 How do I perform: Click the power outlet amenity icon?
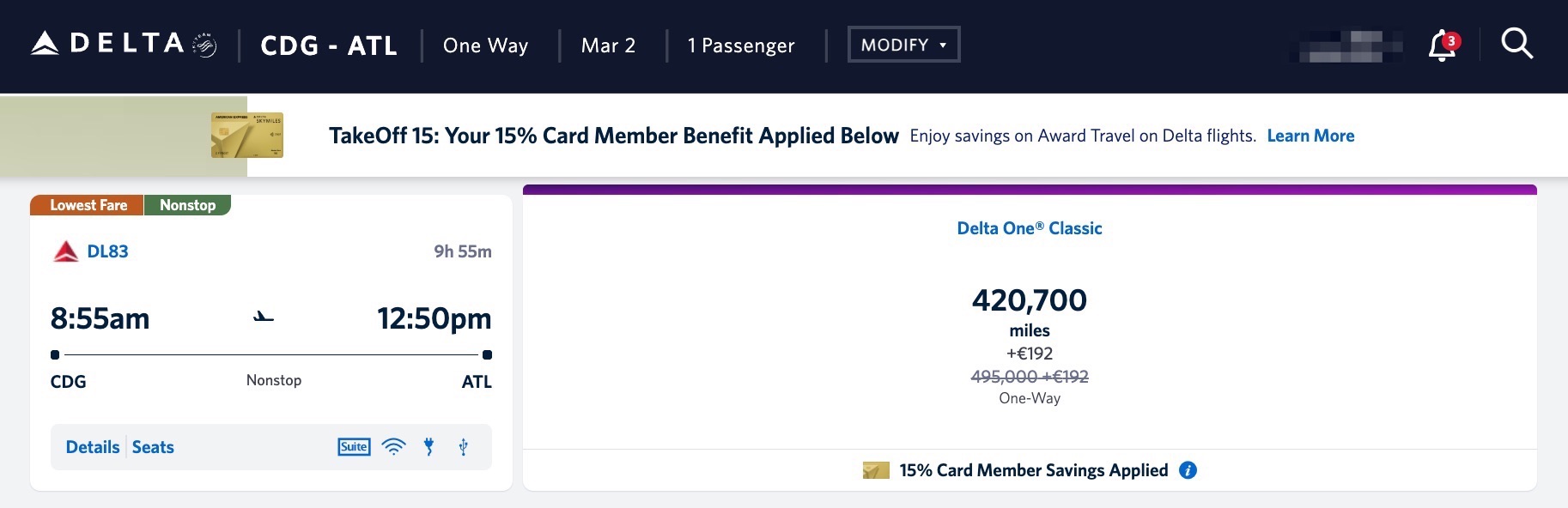tap(428, 446)
